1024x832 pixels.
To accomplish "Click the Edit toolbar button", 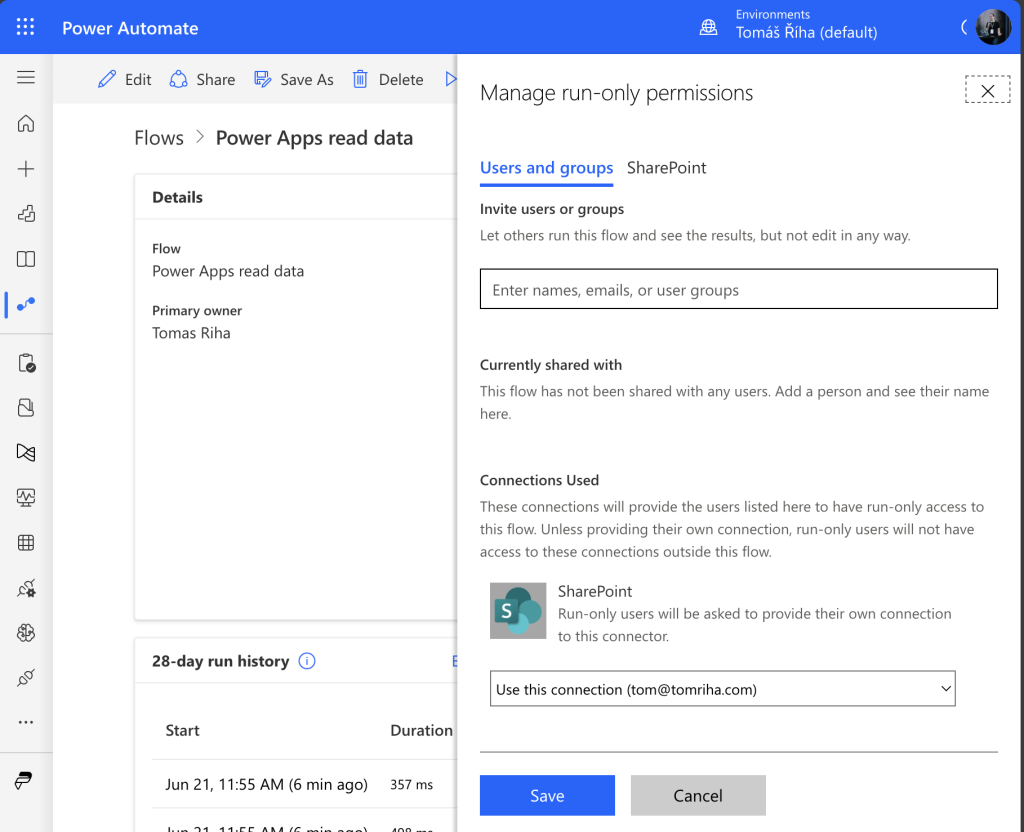I will point(125,80).
